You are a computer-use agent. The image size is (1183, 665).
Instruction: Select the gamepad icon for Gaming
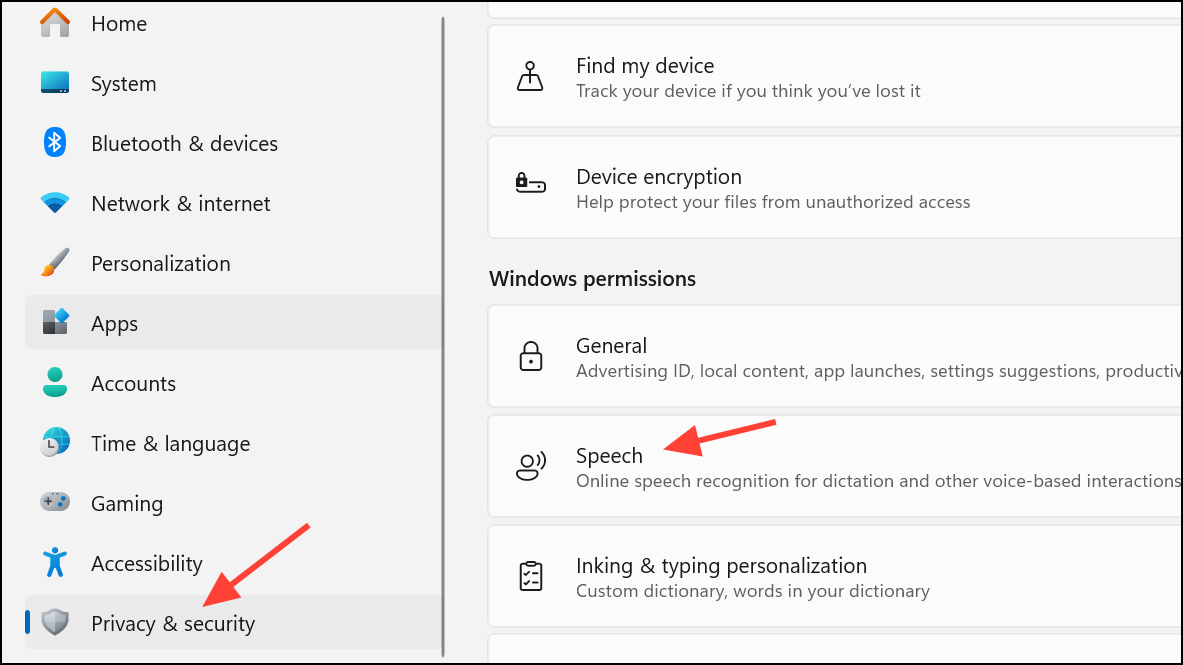coord(54,503)
